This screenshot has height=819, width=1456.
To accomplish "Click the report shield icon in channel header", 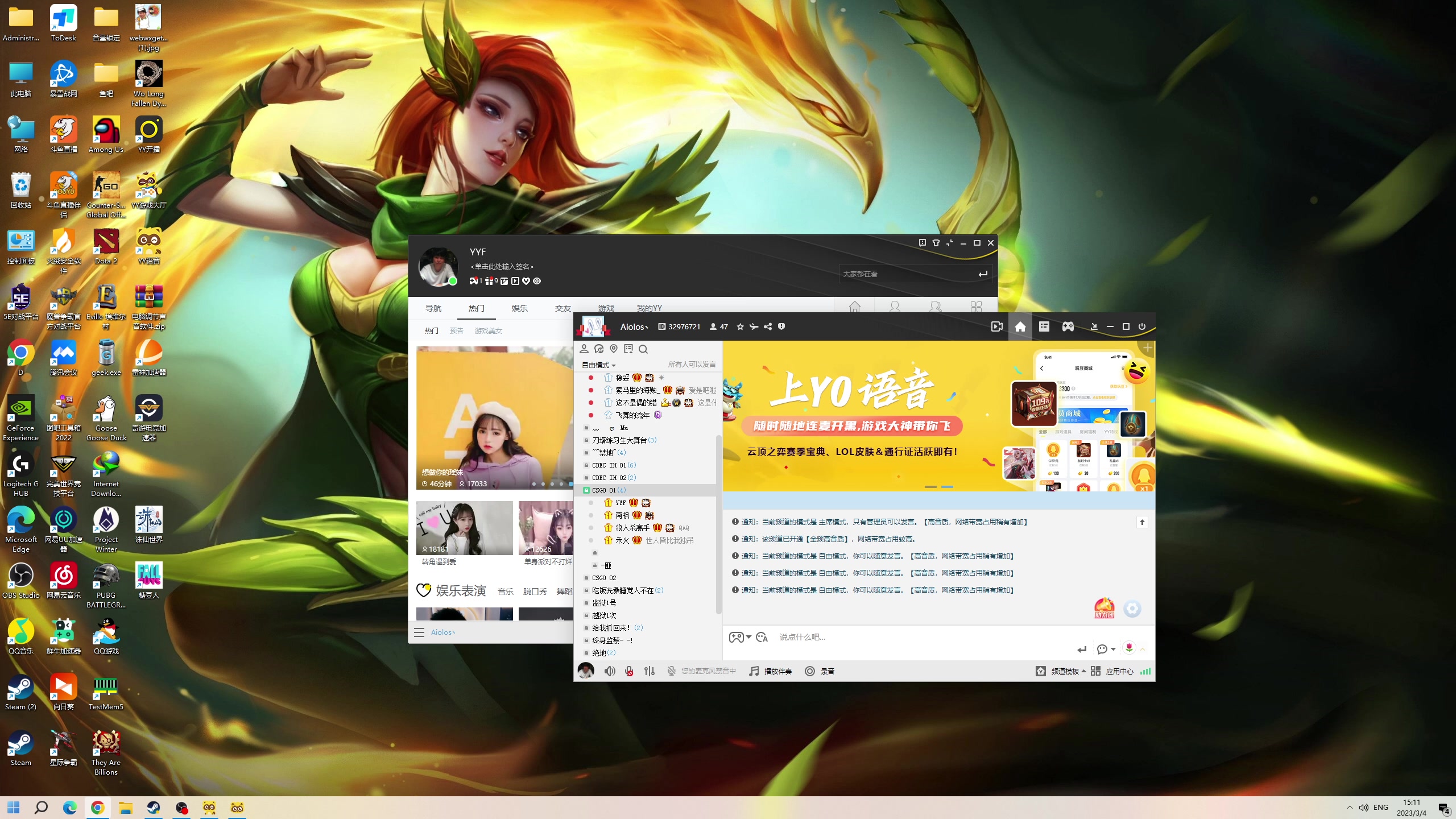I will coord(781,326).
